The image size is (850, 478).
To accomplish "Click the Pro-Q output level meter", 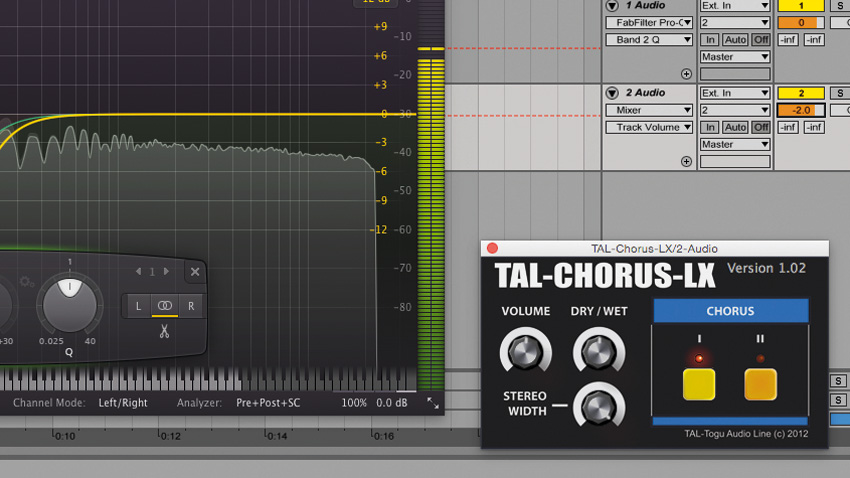I will (x=431, y=195).
